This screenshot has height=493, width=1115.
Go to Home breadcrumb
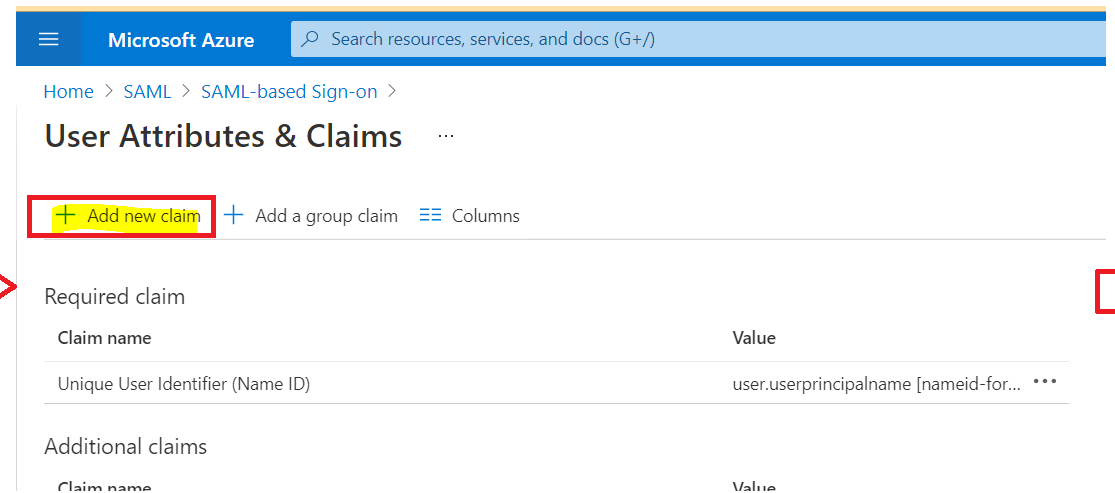point(68,92)
